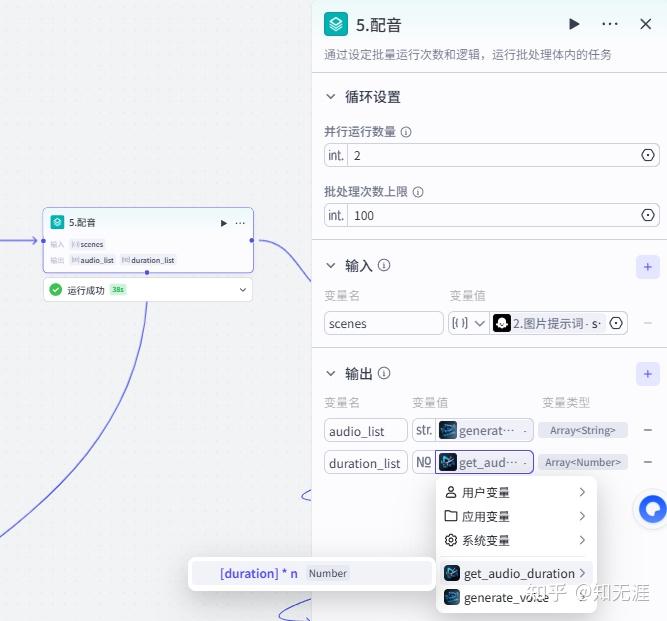Open audio_list value selector generat…
Image resolution: width=667 pixels, height=621 pixels.
[484, 430]
